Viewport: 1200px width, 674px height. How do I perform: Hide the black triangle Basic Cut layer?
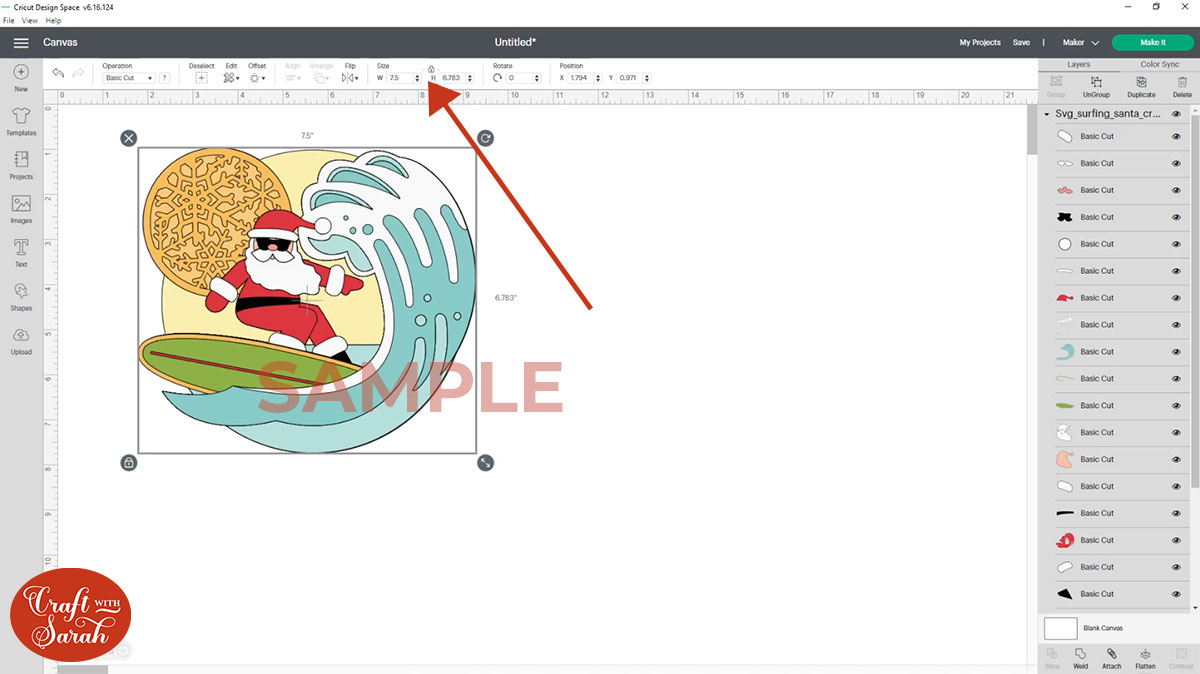1176,594
